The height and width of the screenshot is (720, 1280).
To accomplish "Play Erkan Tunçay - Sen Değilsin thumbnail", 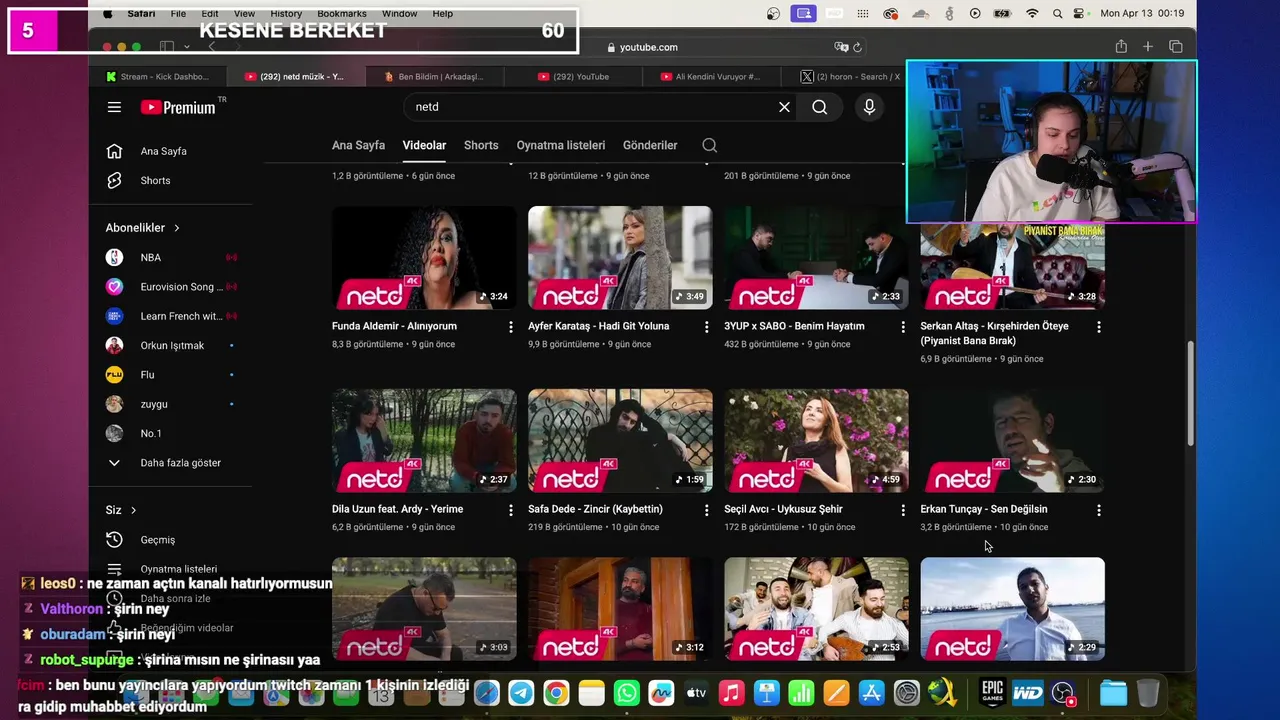I will [x=1012, y=441].
